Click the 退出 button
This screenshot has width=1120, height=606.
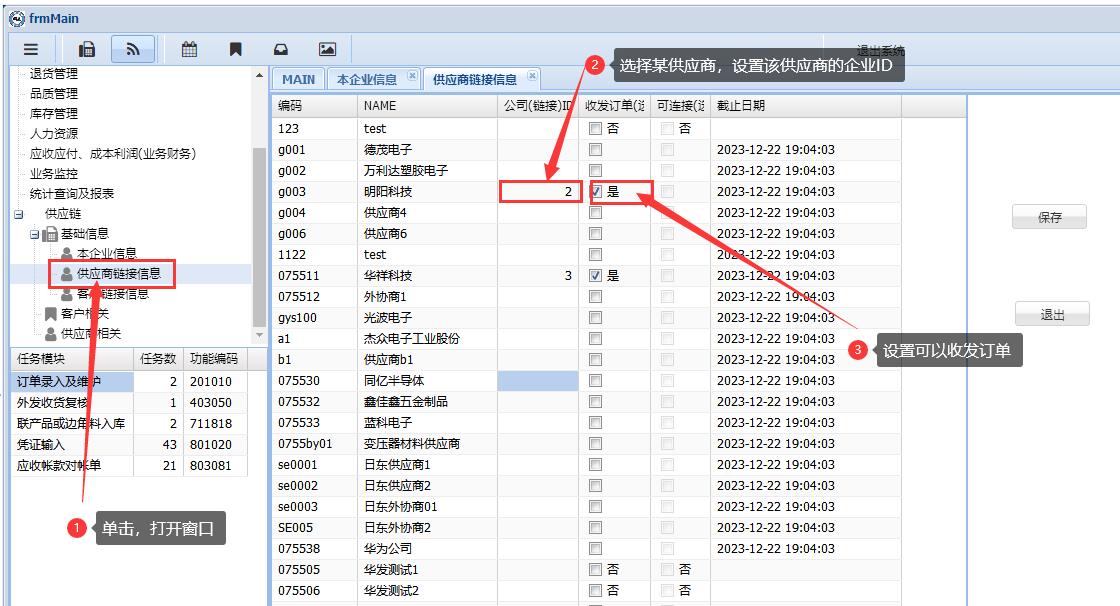click(1052, 314)
